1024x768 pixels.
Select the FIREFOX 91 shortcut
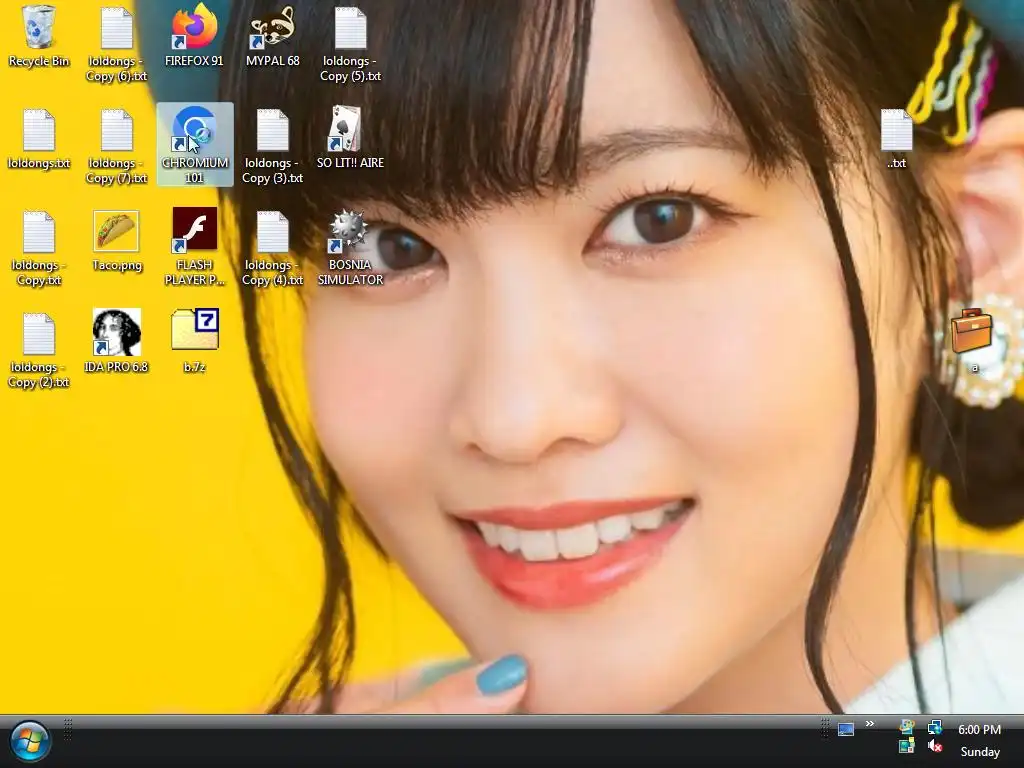[x=194, y=37]
